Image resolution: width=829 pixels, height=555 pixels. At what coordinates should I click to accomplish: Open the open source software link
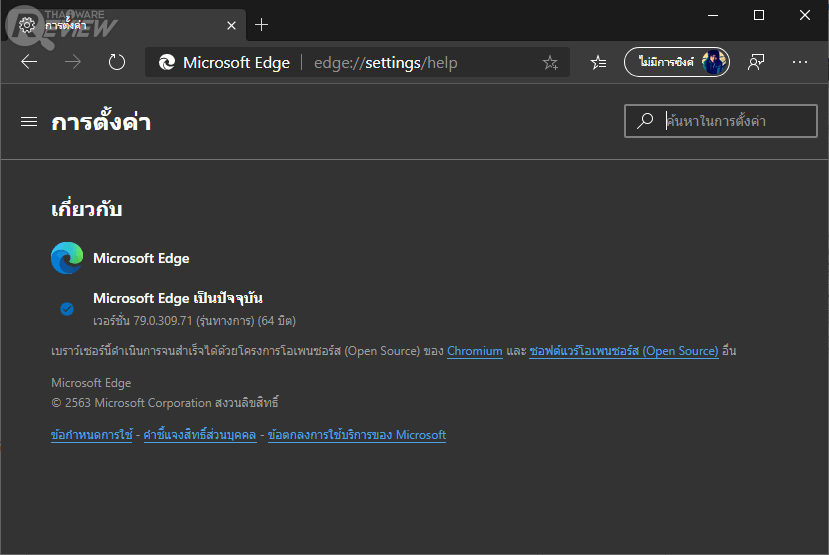click(x=624, y=351)
